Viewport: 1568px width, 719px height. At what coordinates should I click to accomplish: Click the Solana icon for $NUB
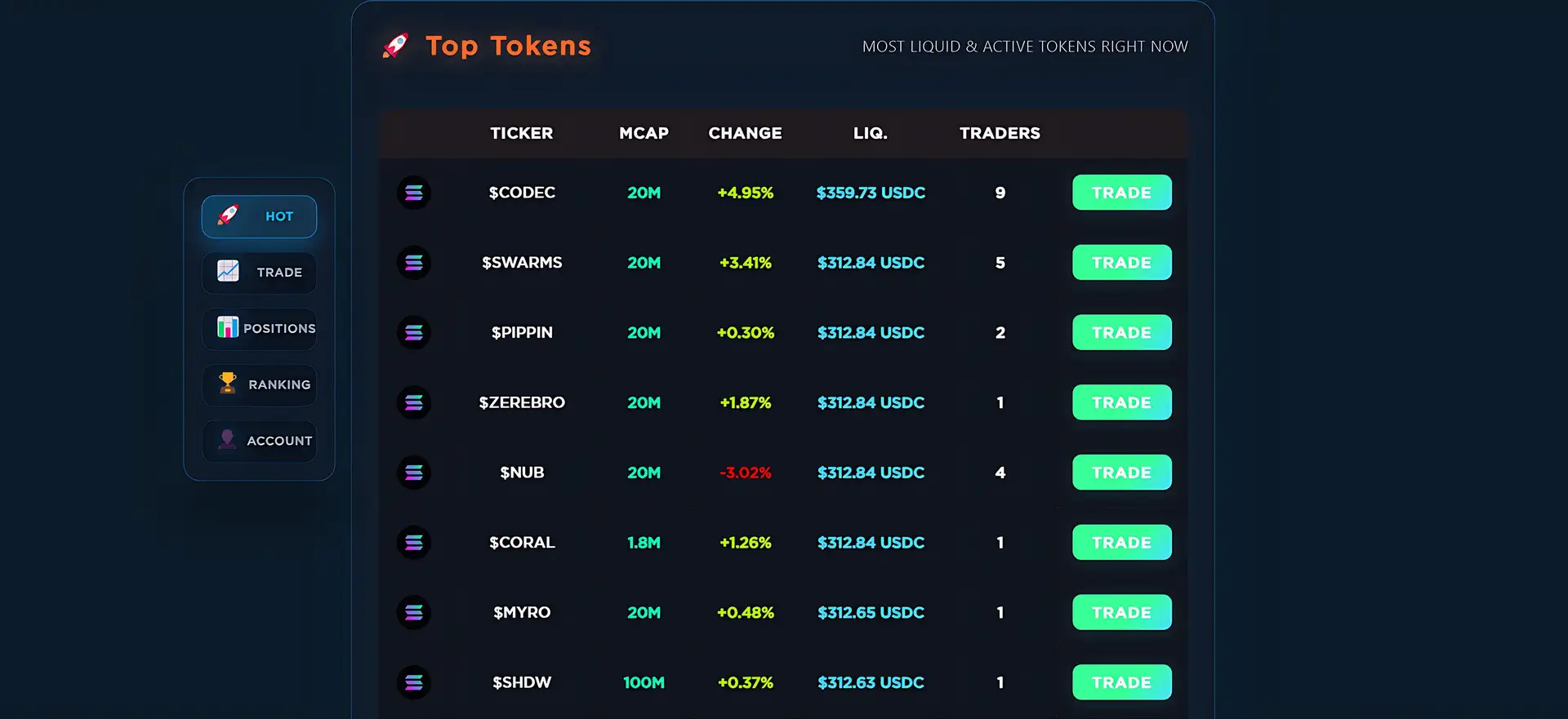click(x=414, y=473)
